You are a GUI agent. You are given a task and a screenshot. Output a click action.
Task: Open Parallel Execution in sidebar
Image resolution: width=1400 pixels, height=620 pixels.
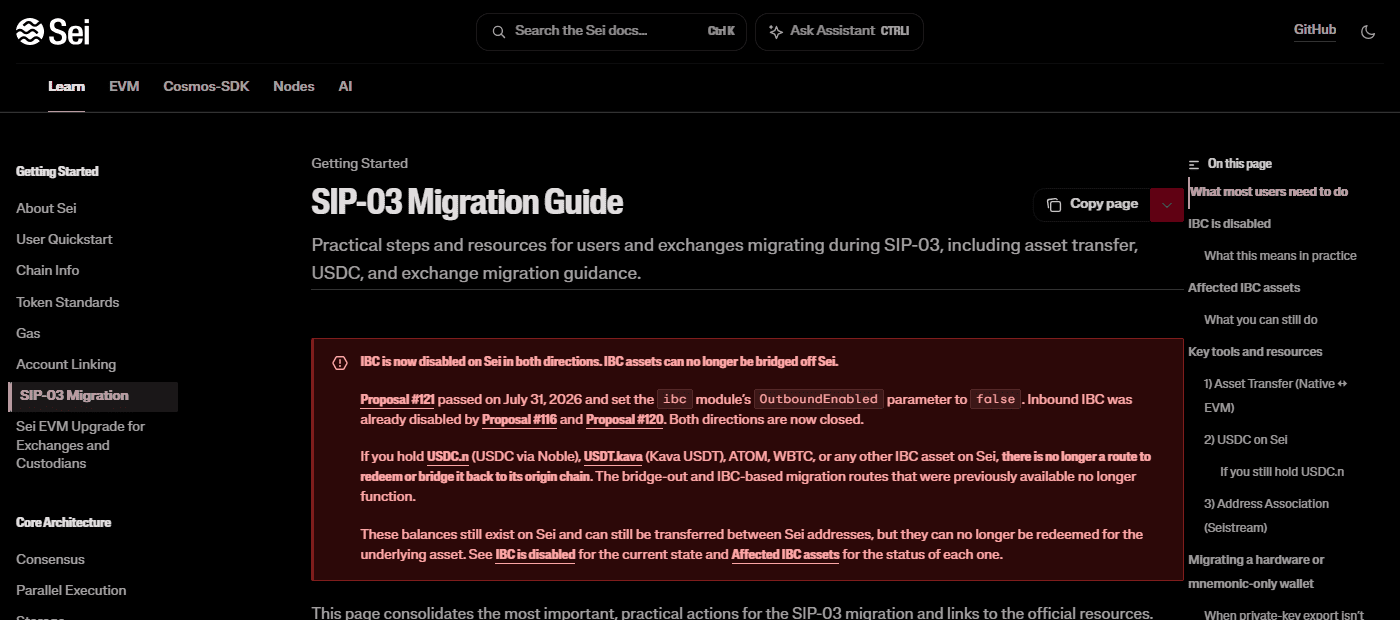point(71,591)
